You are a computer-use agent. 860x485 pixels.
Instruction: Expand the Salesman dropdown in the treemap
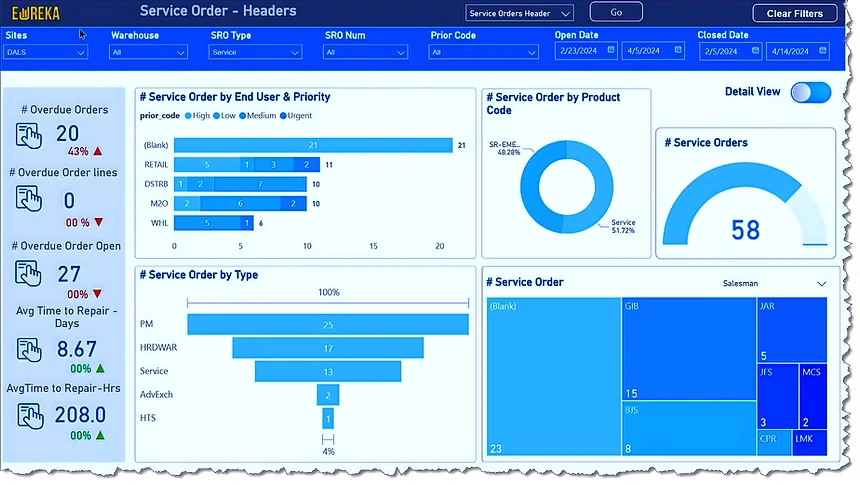[821, 284]
